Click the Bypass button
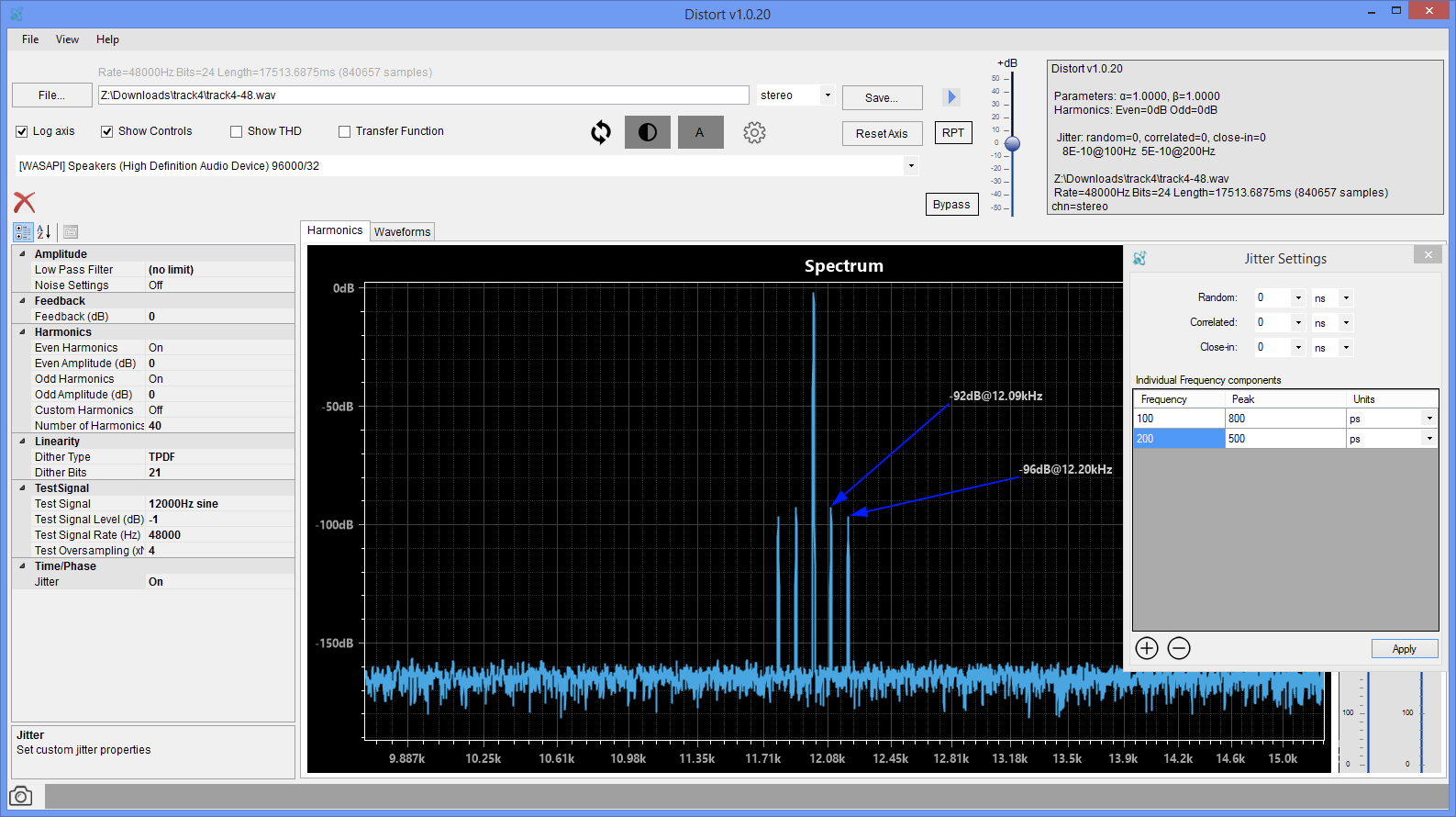The image size is (1456, 817). pos(951,205)
